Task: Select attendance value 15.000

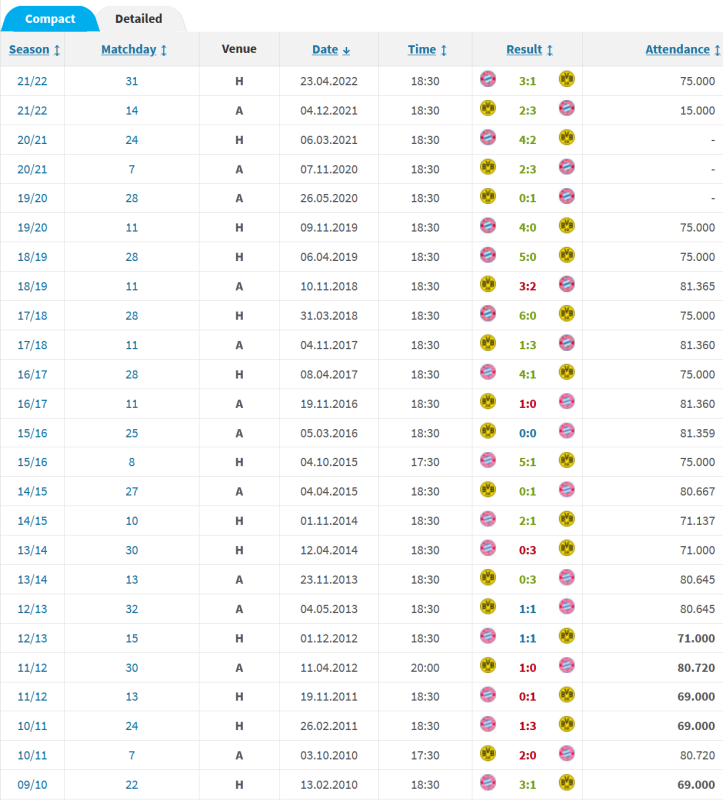Action: 697,111
